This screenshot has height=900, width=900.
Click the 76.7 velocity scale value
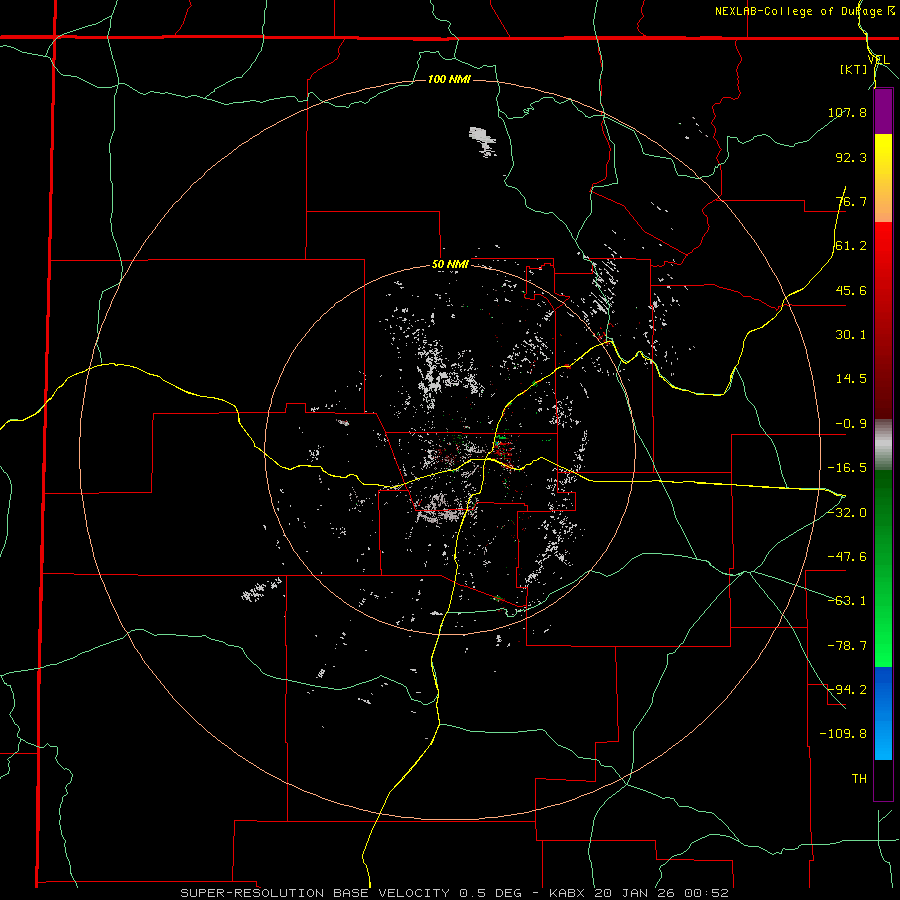point(851,201)
